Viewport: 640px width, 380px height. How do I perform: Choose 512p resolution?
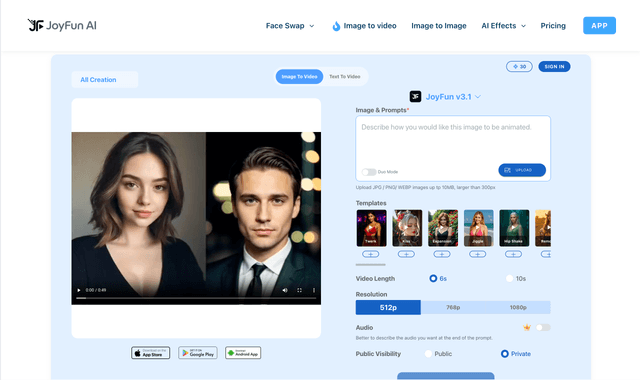(388, 307)
